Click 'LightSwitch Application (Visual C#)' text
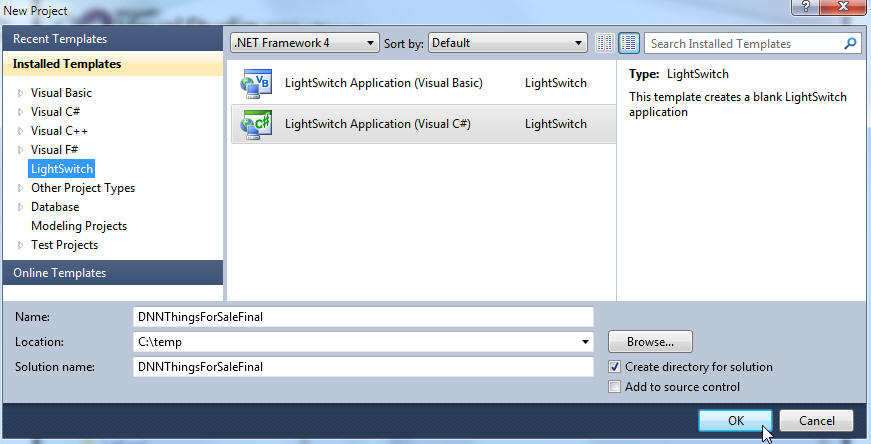This screenshot has height=444, width=871. [378, 124]
